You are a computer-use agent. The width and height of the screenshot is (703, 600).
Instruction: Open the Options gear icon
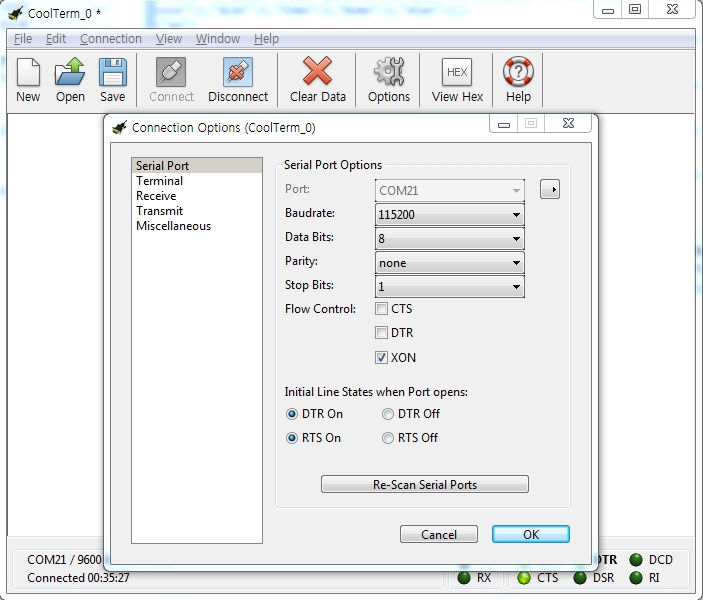(x=389, y=73)
